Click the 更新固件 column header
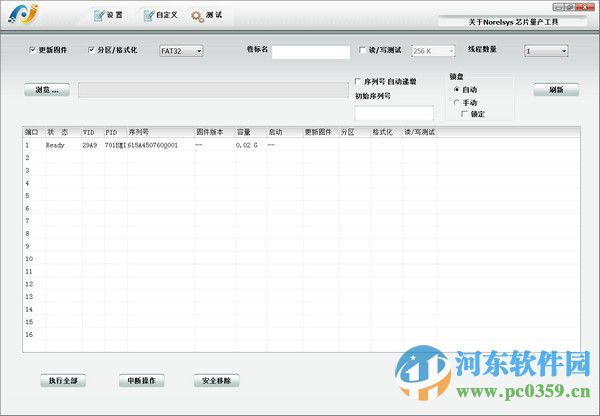Viewport: 600px width, 416px height. 321,132
